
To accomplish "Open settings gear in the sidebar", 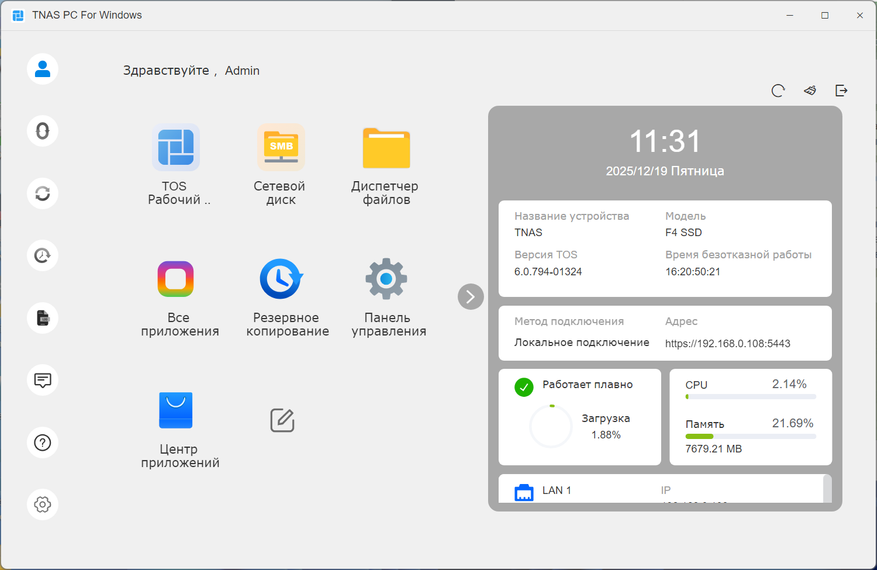I will click(x=43, y=505).
